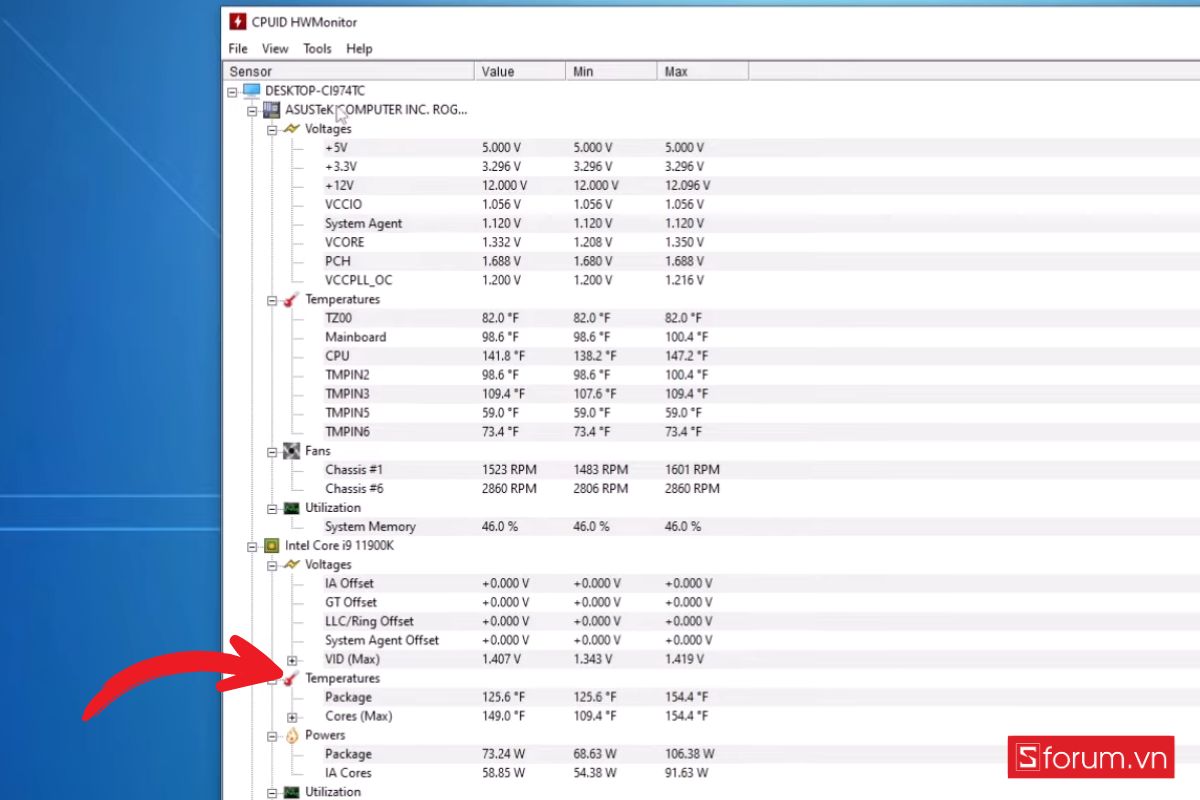Click the Temperatures thermometer icon under ASUSTeK mainboard
Image resolution: width=1200 pixels, height=800 pixels.
(x=291, y=299)
